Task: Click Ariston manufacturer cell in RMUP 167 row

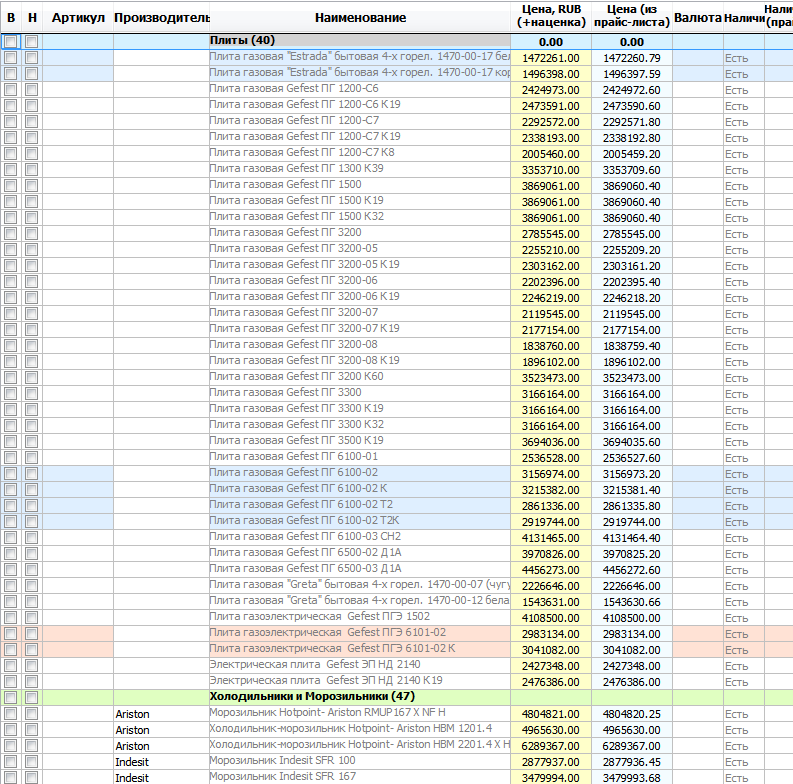Action: tap(161, 714)
